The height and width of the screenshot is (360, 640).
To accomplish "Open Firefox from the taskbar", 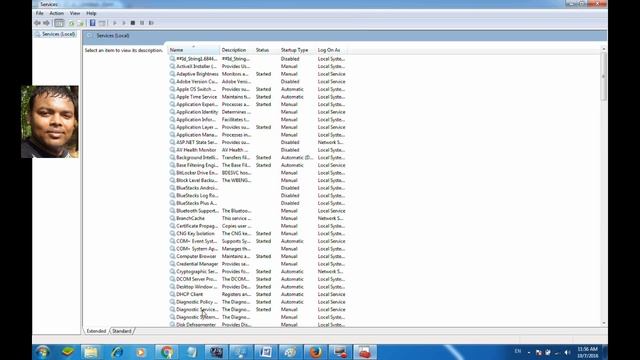I will click(315, 352).
